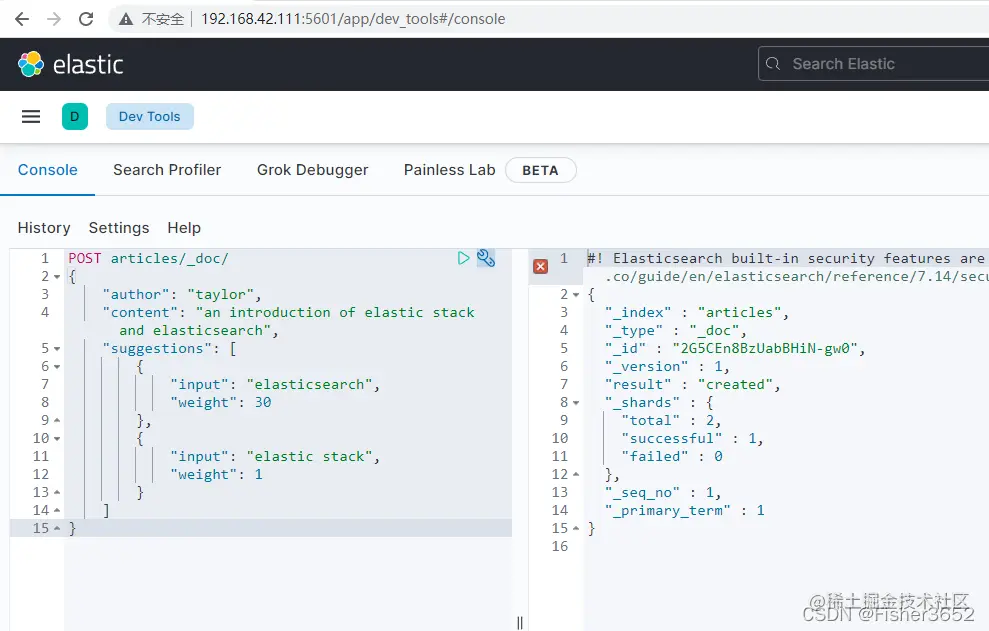Focus the Search Elastic field
The image size is (989, 631).
(874, 64)
